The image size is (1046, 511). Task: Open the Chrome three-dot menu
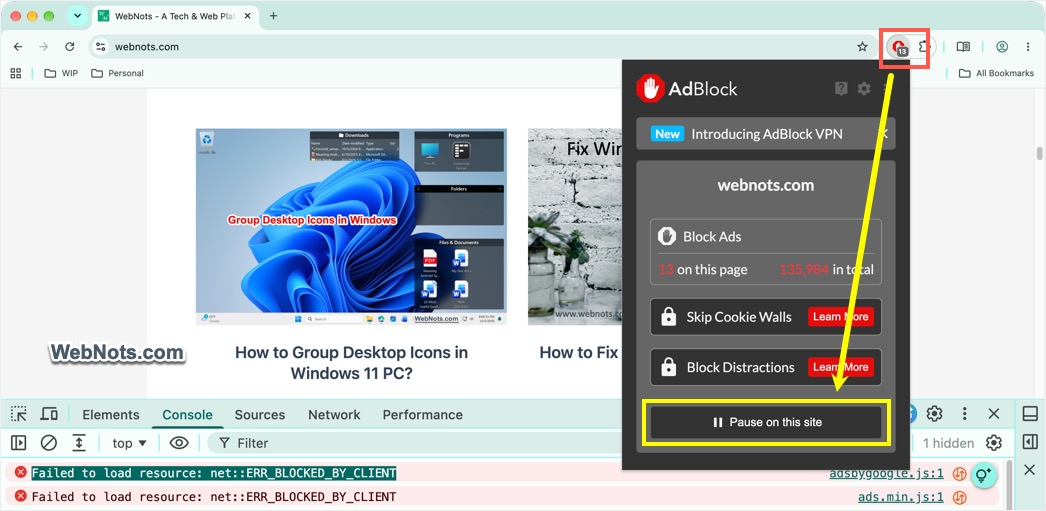pyautogui.click(x=1027, y=47)
